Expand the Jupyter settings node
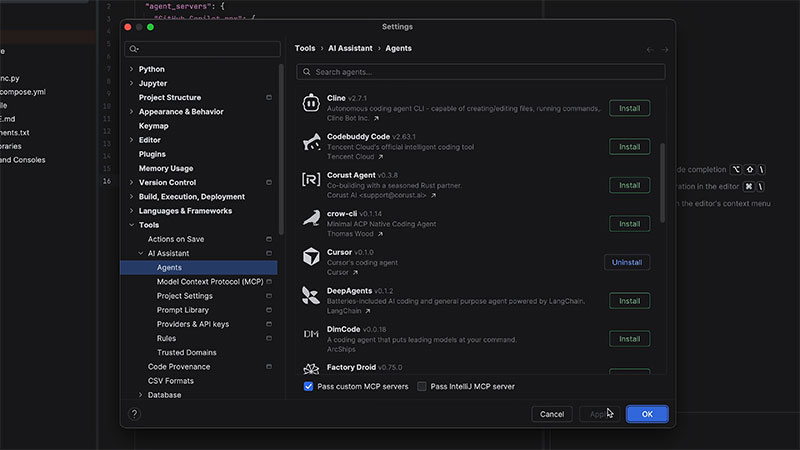This screenshot has width=800, height=450. point(132,83)
